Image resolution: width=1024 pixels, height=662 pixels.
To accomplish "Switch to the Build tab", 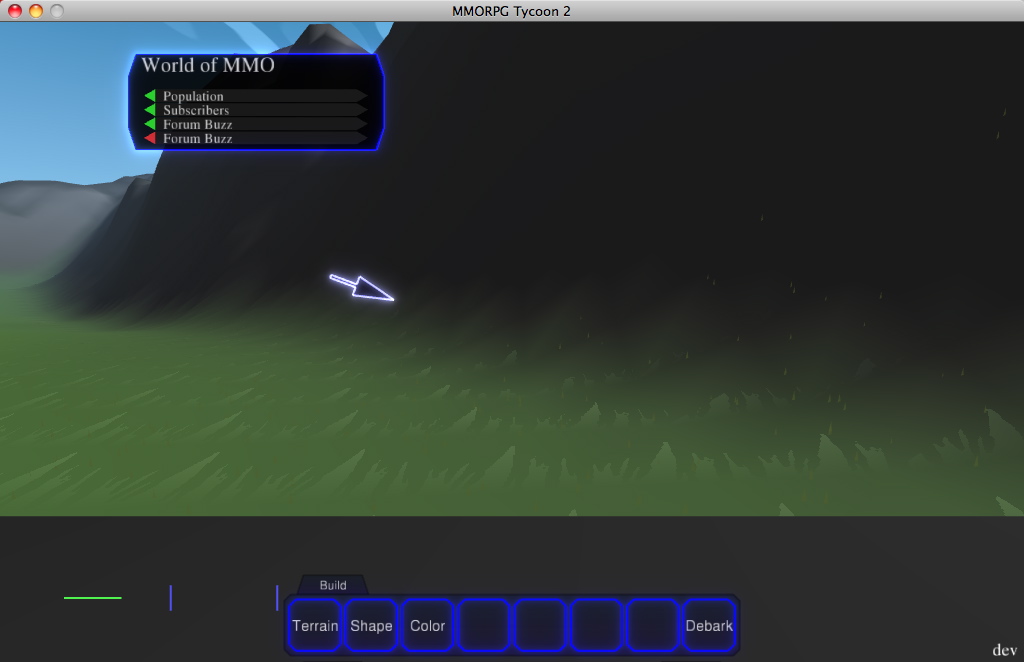I will (x=333, y=585).
